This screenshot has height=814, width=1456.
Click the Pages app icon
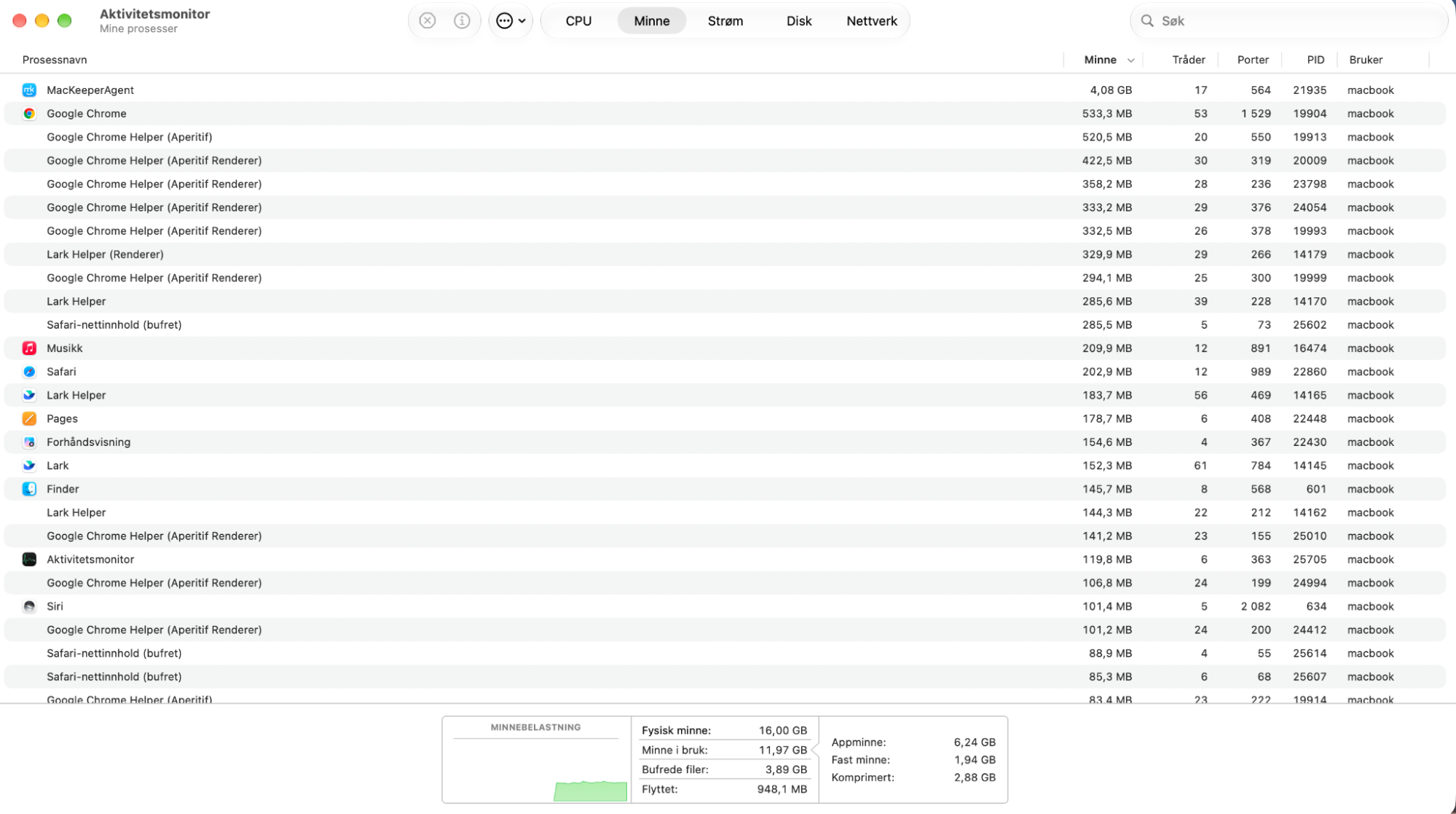click(29, 418)
